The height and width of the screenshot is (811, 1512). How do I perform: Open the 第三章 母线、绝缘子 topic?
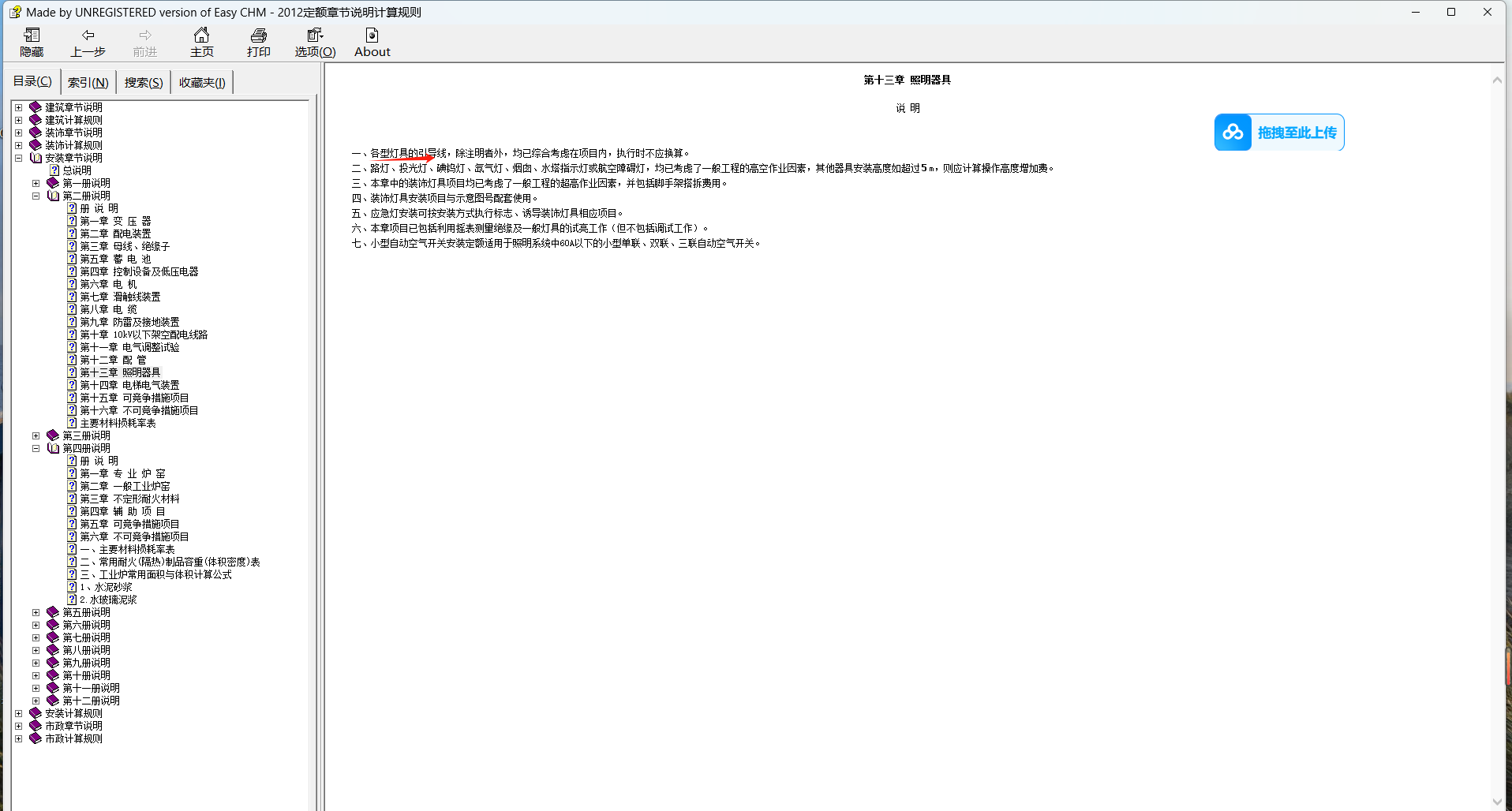pyautogui.click(x=125, y=246)
